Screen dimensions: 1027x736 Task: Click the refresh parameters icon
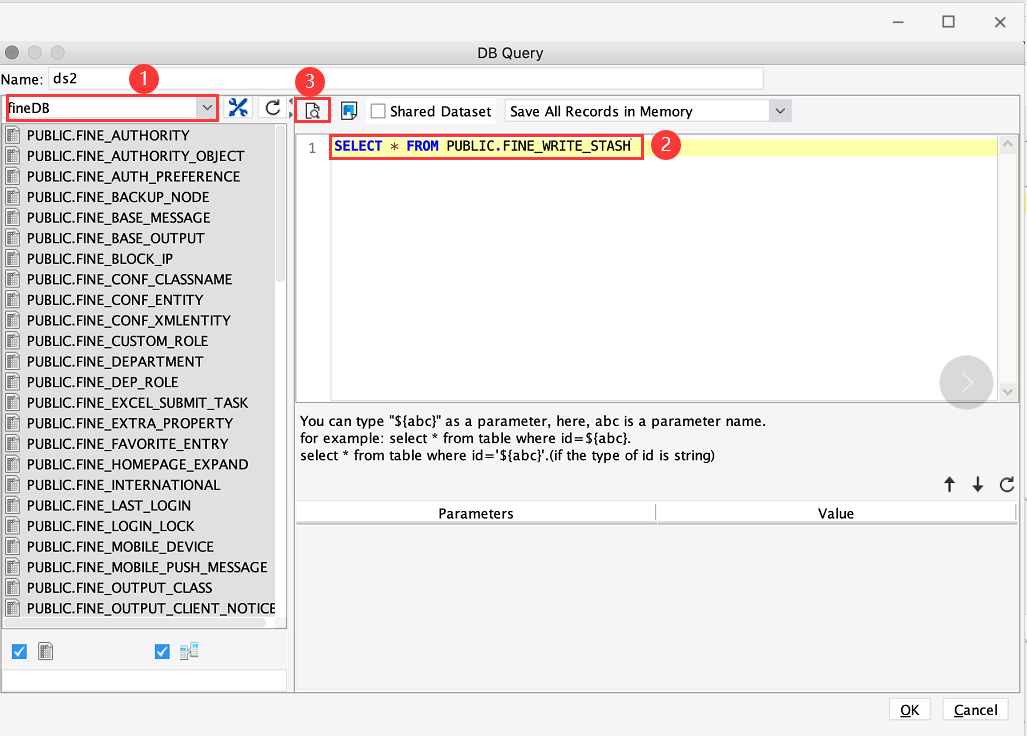pos(1007,484)
